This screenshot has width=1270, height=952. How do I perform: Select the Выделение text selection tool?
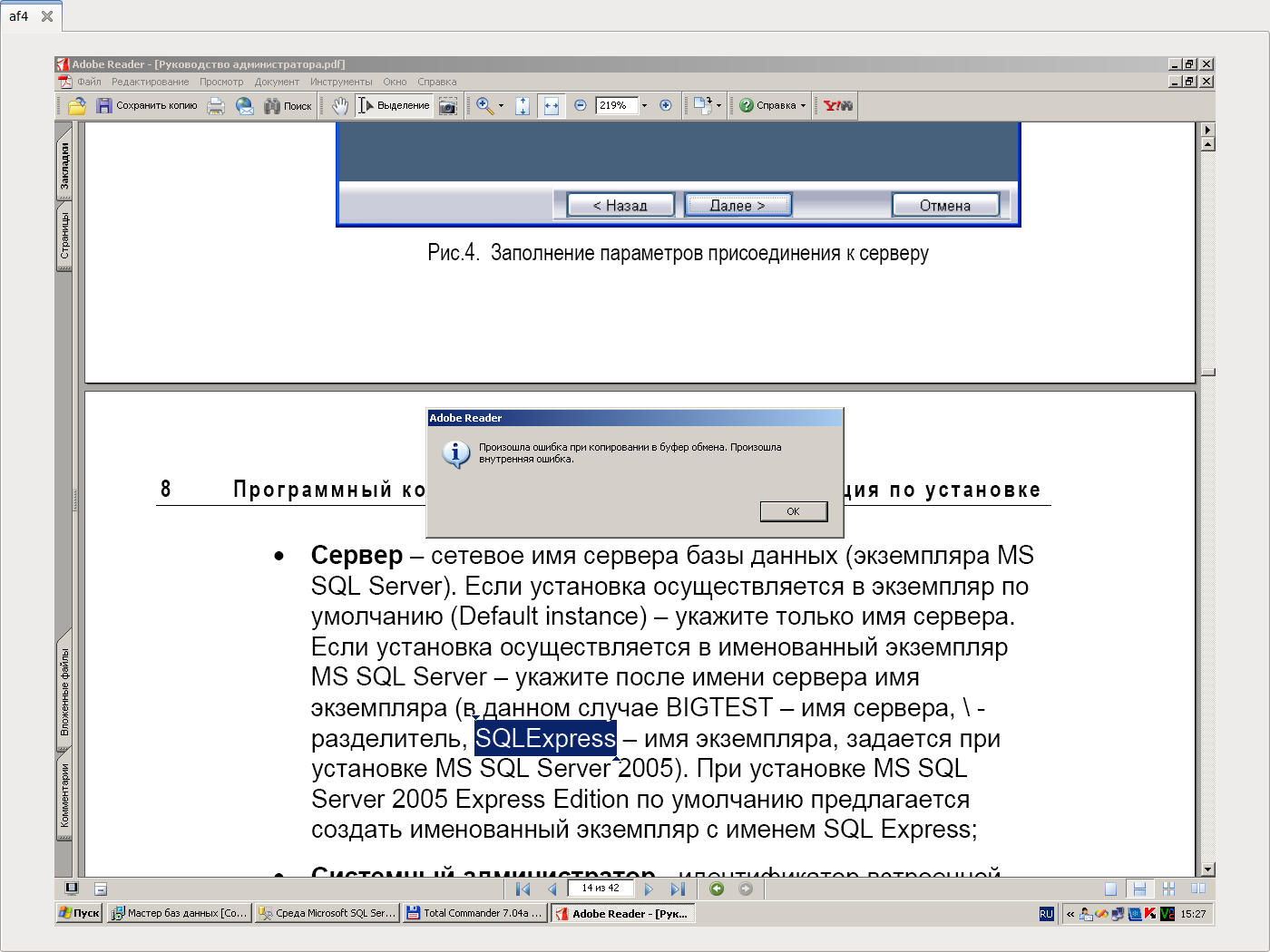(394, 106)
